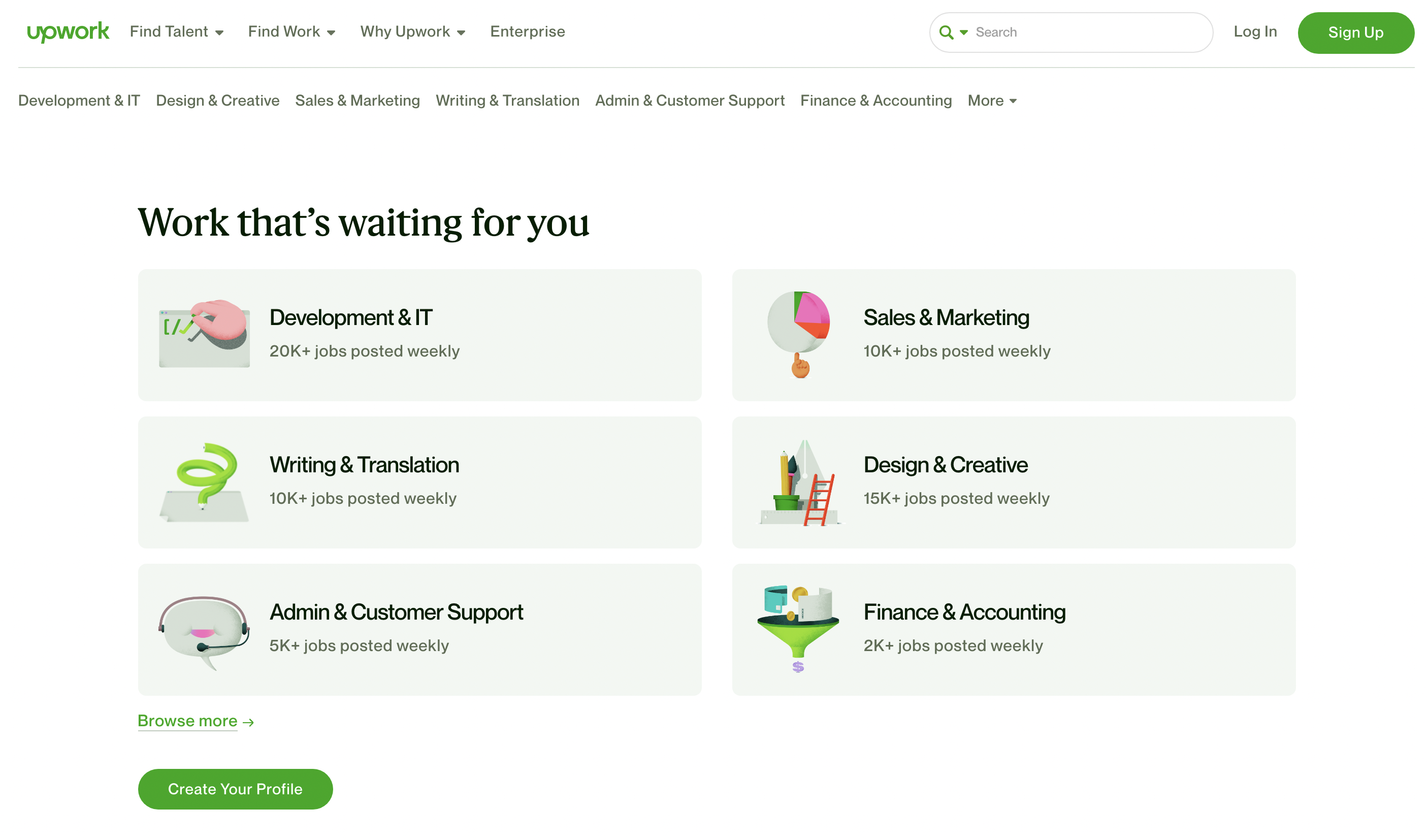The image size is (1428, 840).
Task: Click the Enterprise menu item
Action: tap(527, 31)
